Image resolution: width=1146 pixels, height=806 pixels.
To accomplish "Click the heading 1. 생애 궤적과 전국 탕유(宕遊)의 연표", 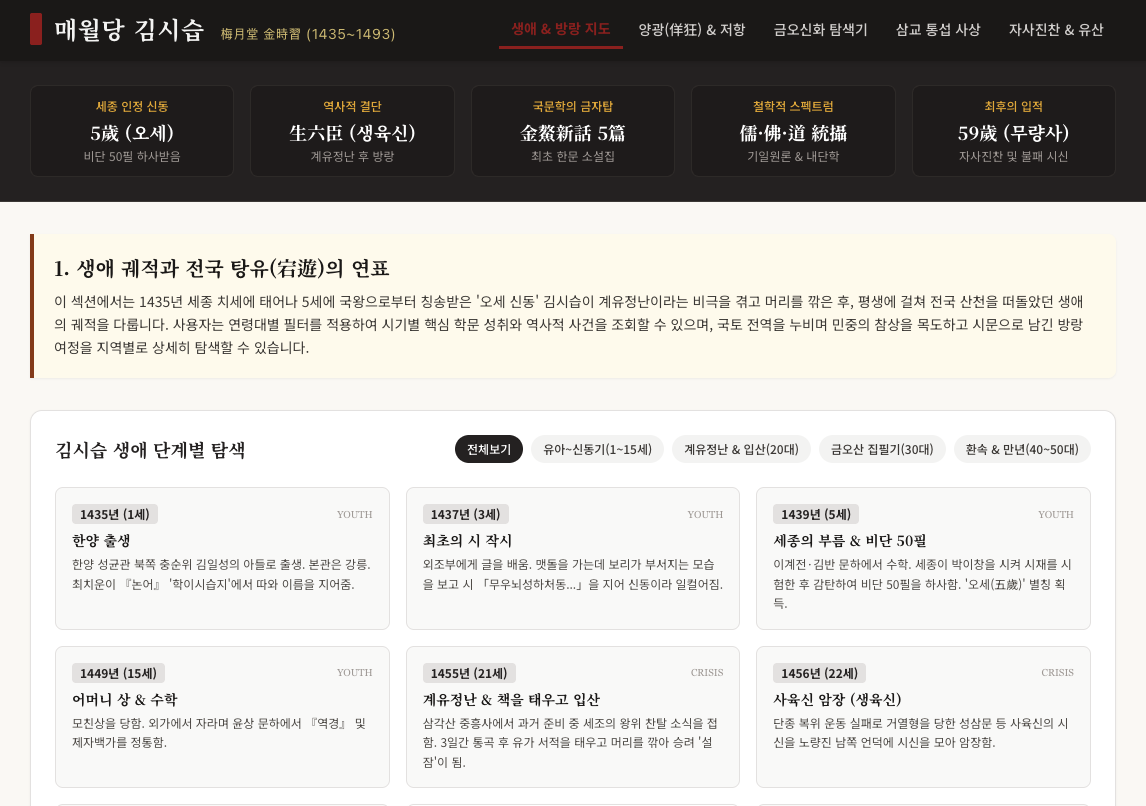I will 221,268.
